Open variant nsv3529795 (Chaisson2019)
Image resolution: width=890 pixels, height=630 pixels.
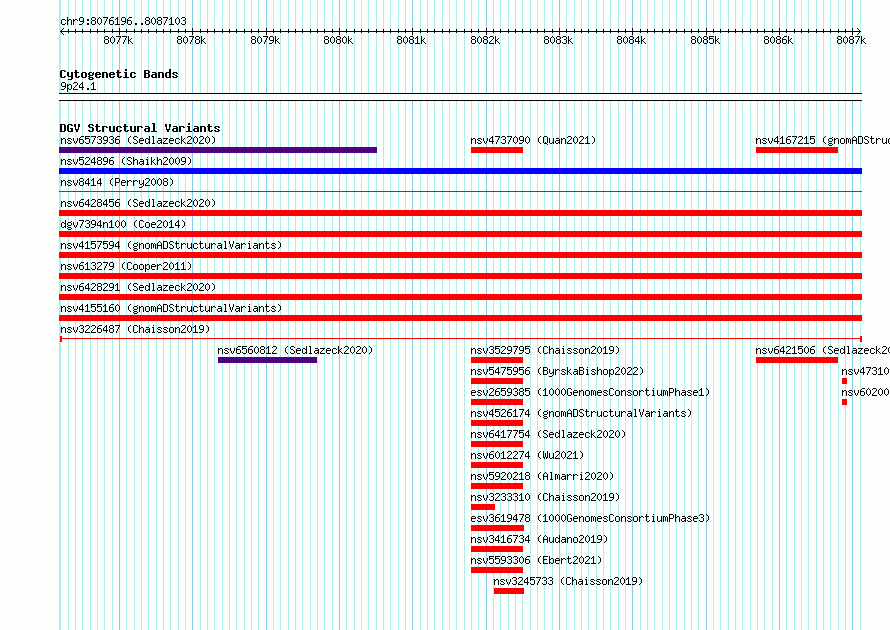[545, 350]
